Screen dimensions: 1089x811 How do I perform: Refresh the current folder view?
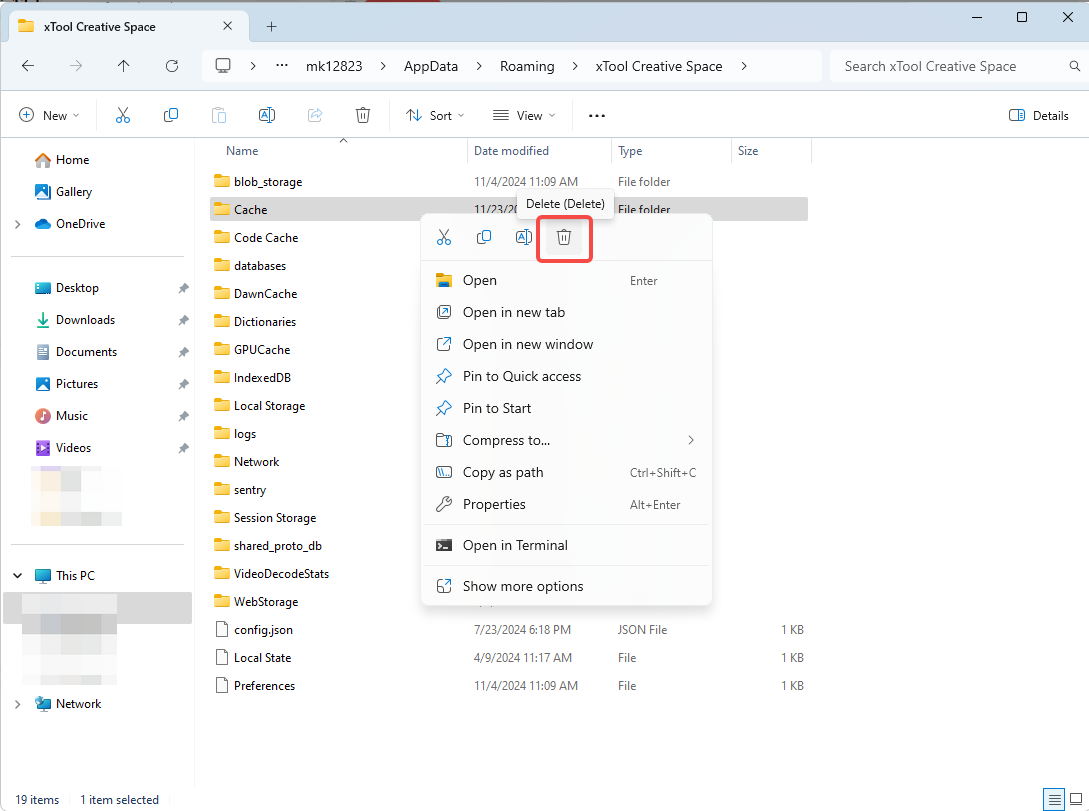coord(172,66)
